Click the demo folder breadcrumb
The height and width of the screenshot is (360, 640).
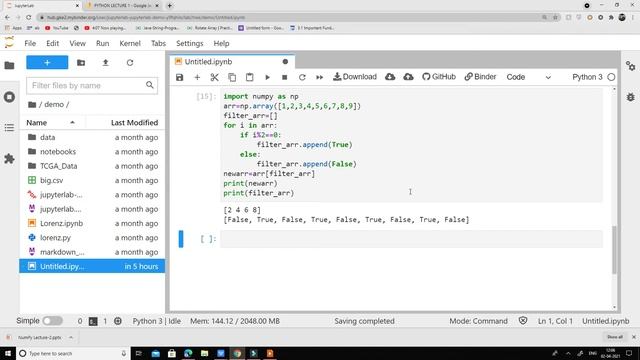click(x=54, y=104)
